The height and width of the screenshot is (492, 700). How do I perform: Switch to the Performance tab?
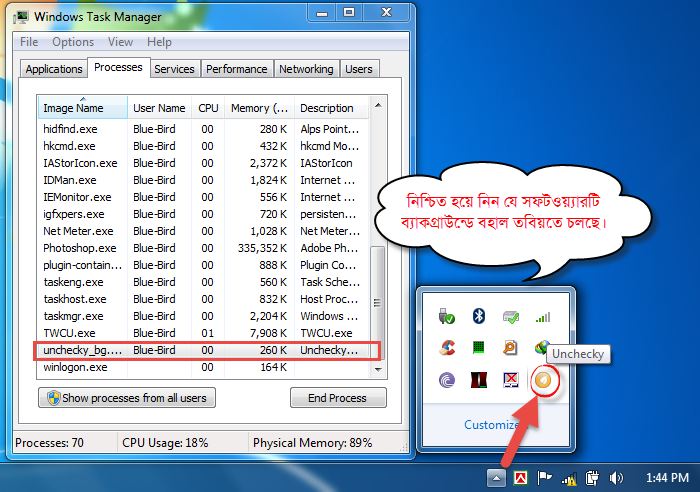237,69
